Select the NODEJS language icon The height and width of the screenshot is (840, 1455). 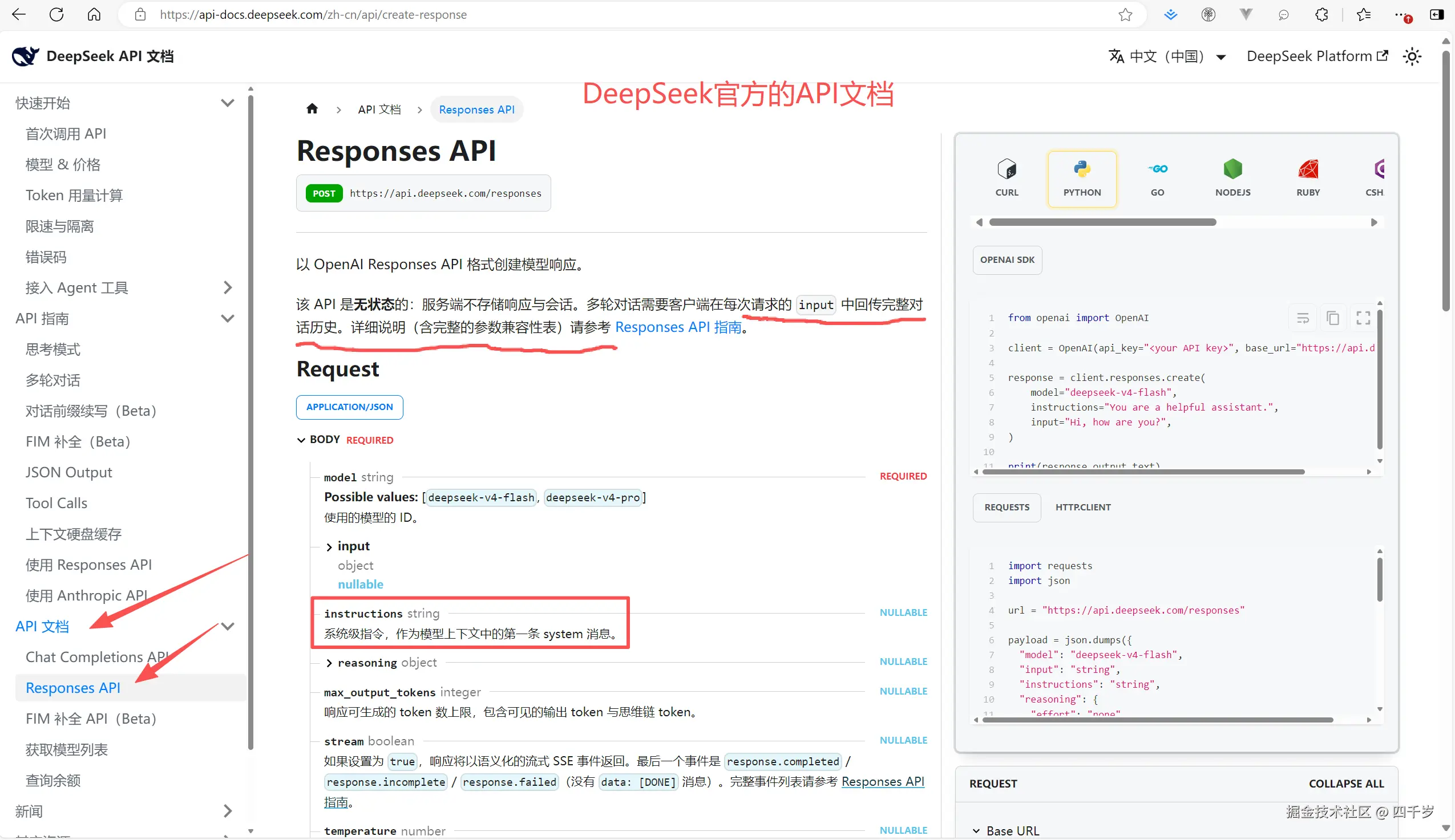(x=1233, y=178)
